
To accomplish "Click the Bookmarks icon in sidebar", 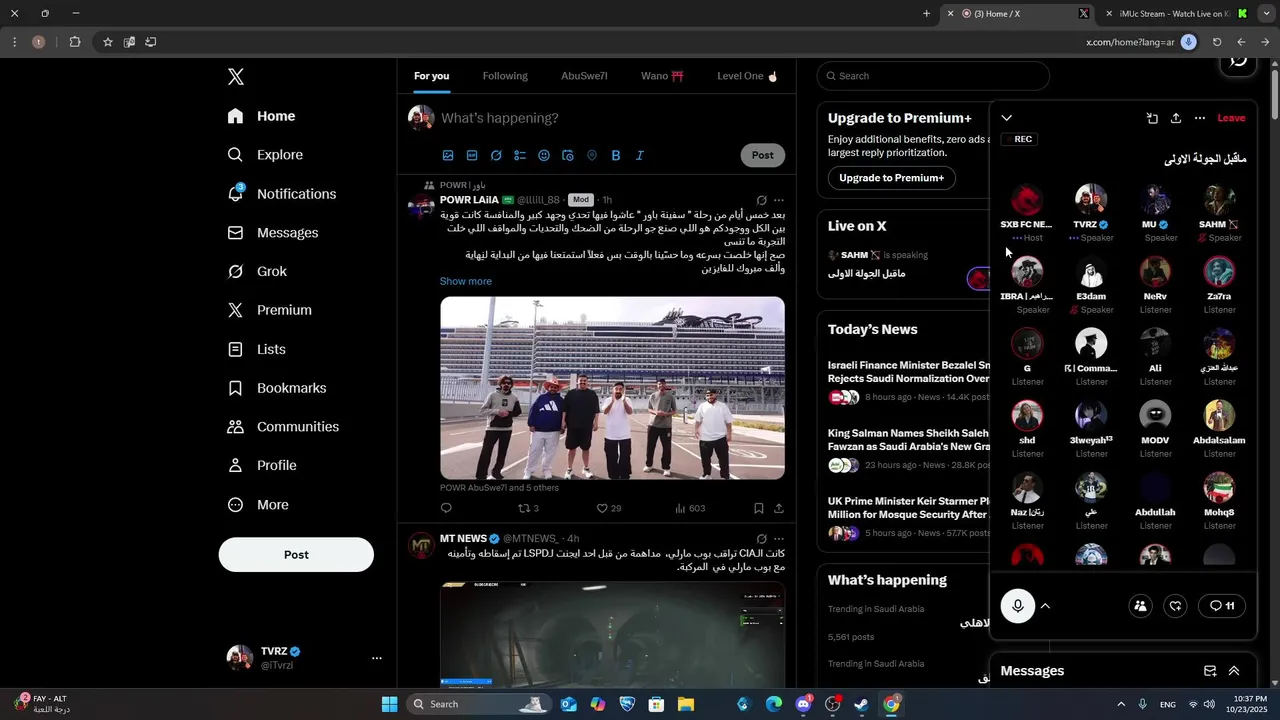I will pos(235,388).
